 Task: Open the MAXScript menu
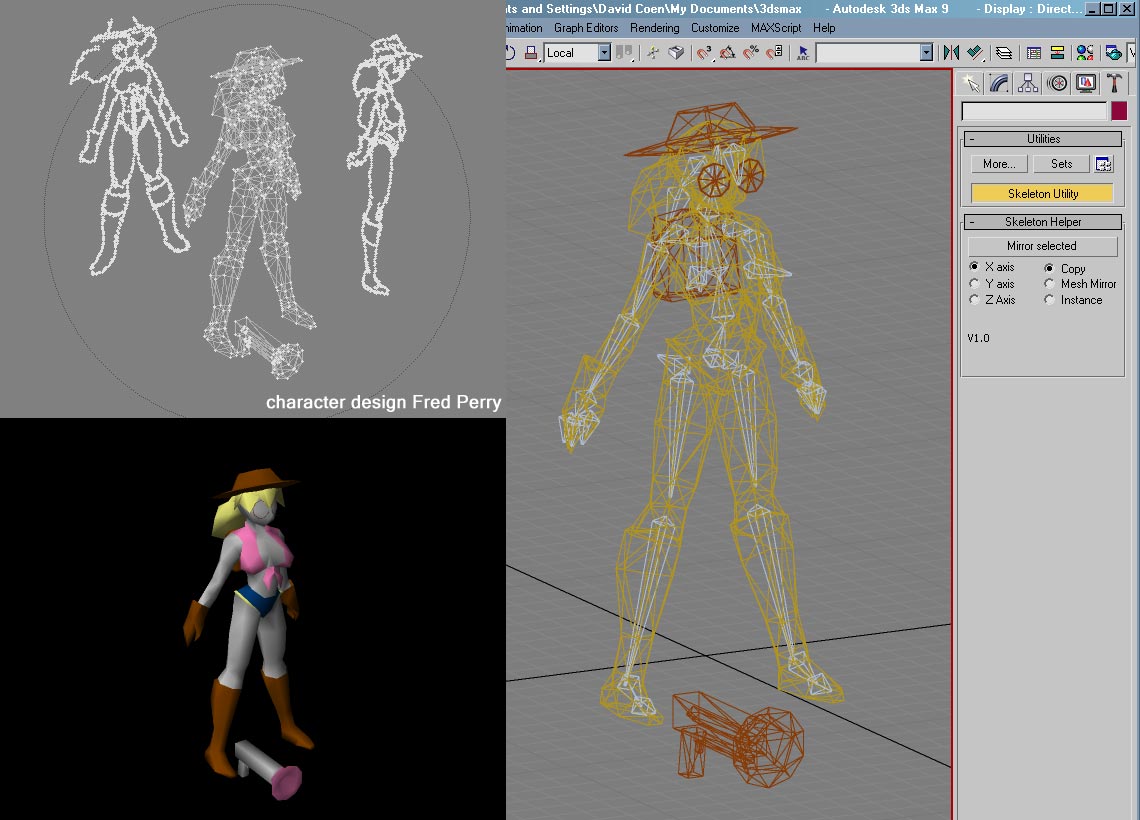[x=776, y=28]
